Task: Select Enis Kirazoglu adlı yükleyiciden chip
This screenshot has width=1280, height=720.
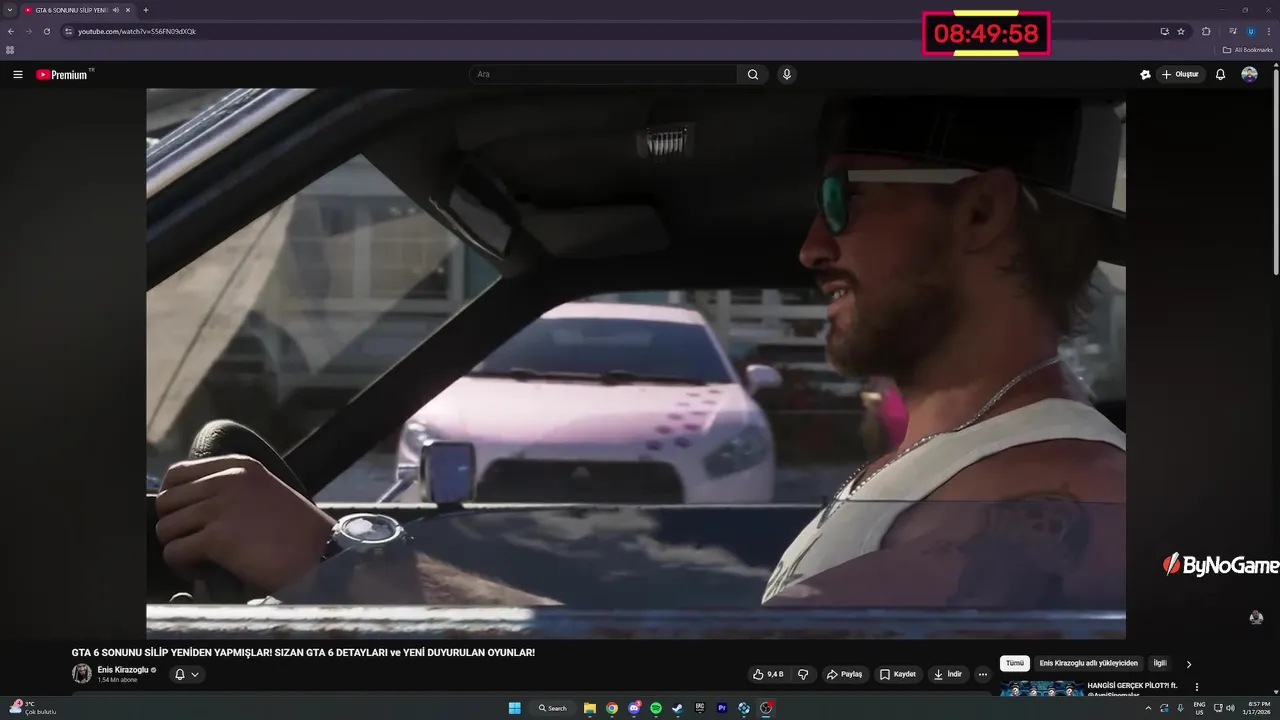Action: click(1088, 663)
